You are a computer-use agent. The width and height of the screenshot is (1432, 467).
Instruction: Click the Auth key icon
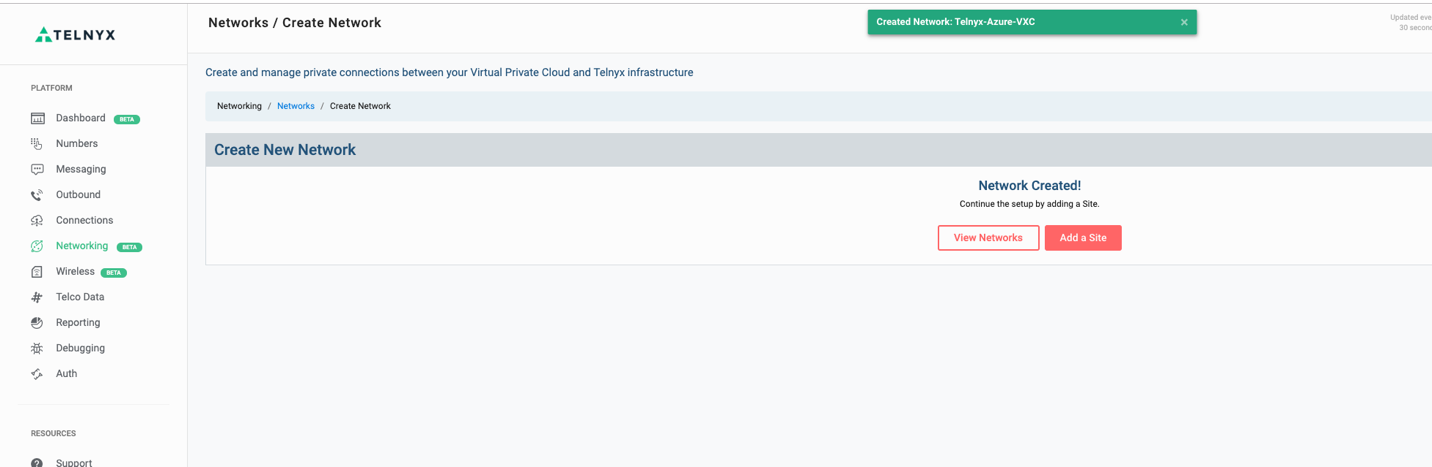[x=37, y=374]
